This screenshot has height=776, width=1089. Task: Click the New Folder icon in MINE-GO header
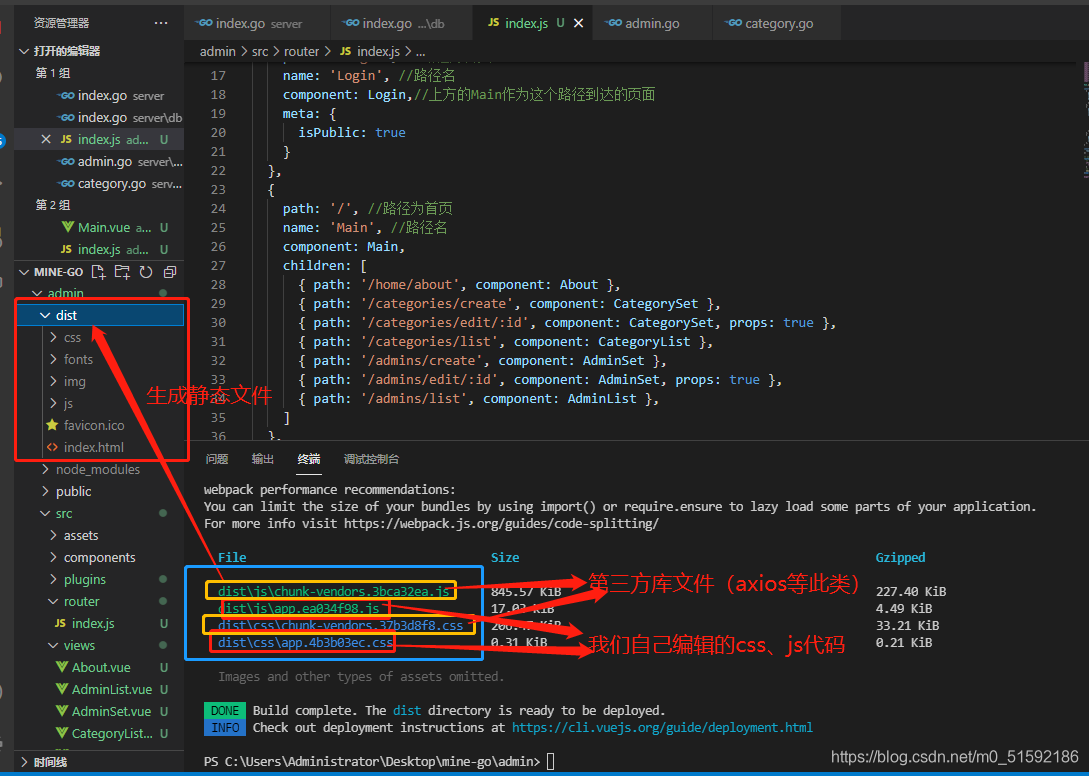tap(122, 272)
